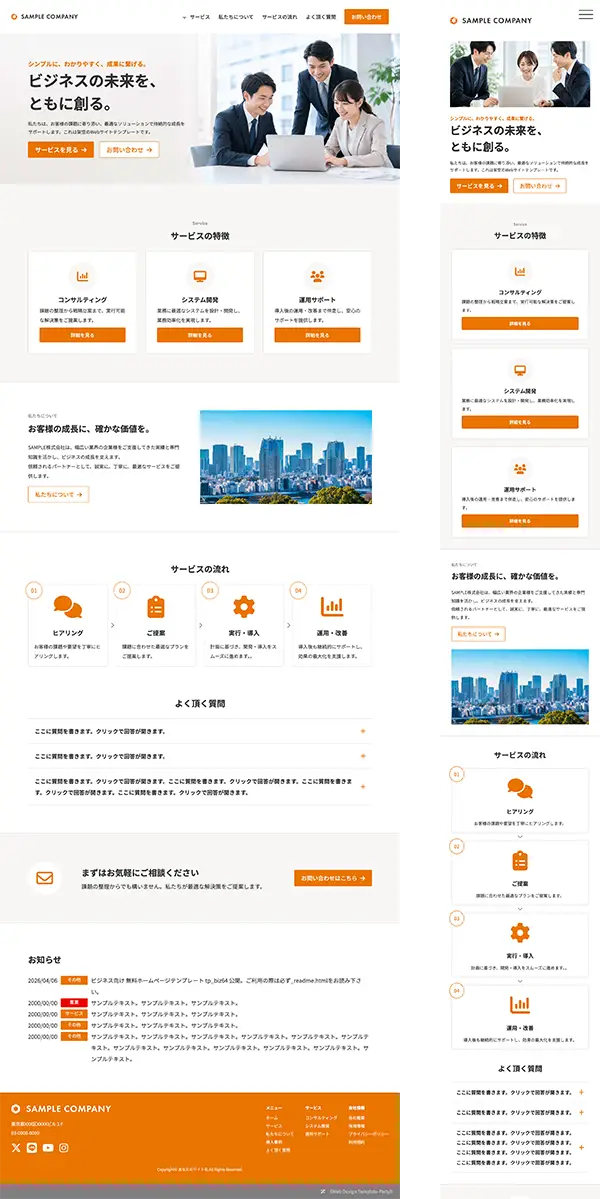Click the desktop clipboard icon for ご提案
The width and height of the screenshot is (600, 1199).
[x=156, y=606]
